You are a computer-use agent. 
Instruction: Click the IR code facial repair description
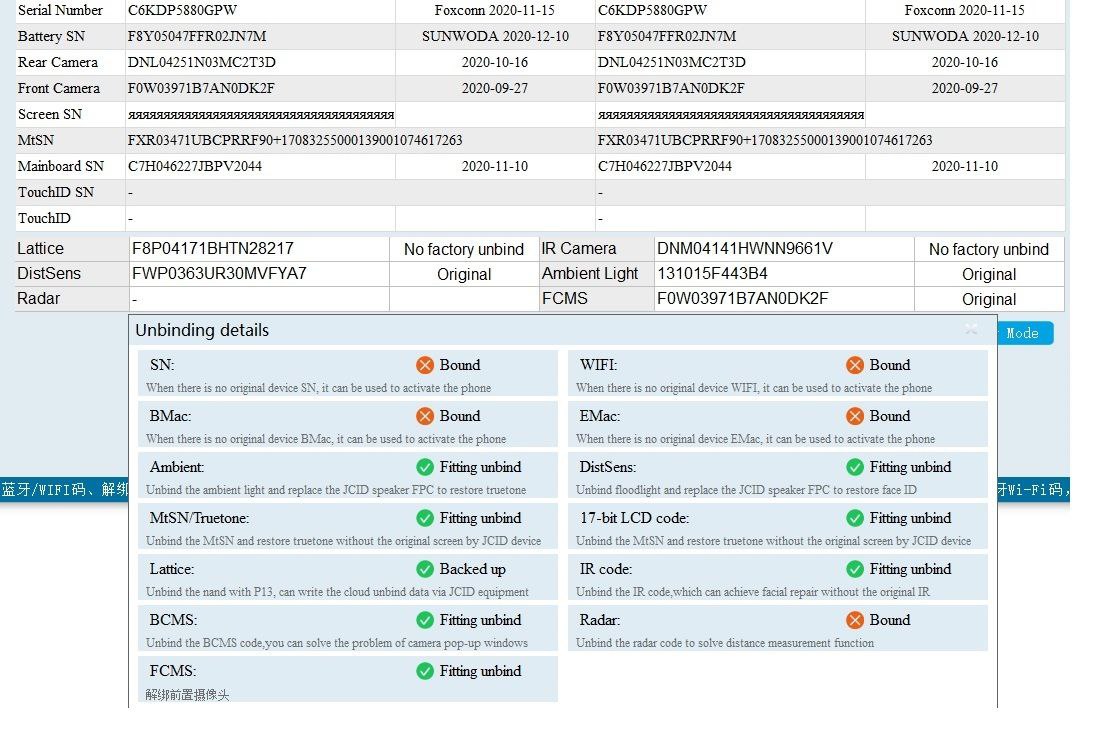[x=753, y=592]
